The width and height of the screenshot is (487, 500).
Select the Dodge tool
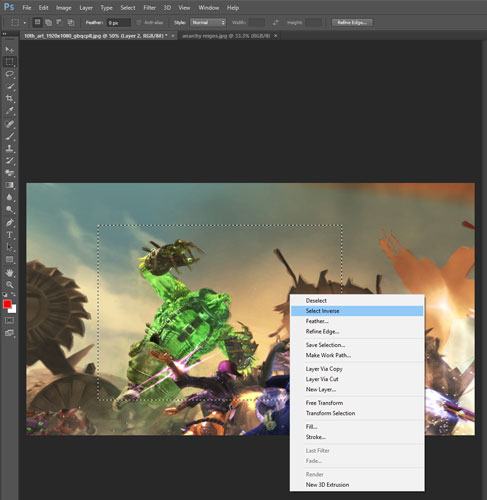(9, 210)
